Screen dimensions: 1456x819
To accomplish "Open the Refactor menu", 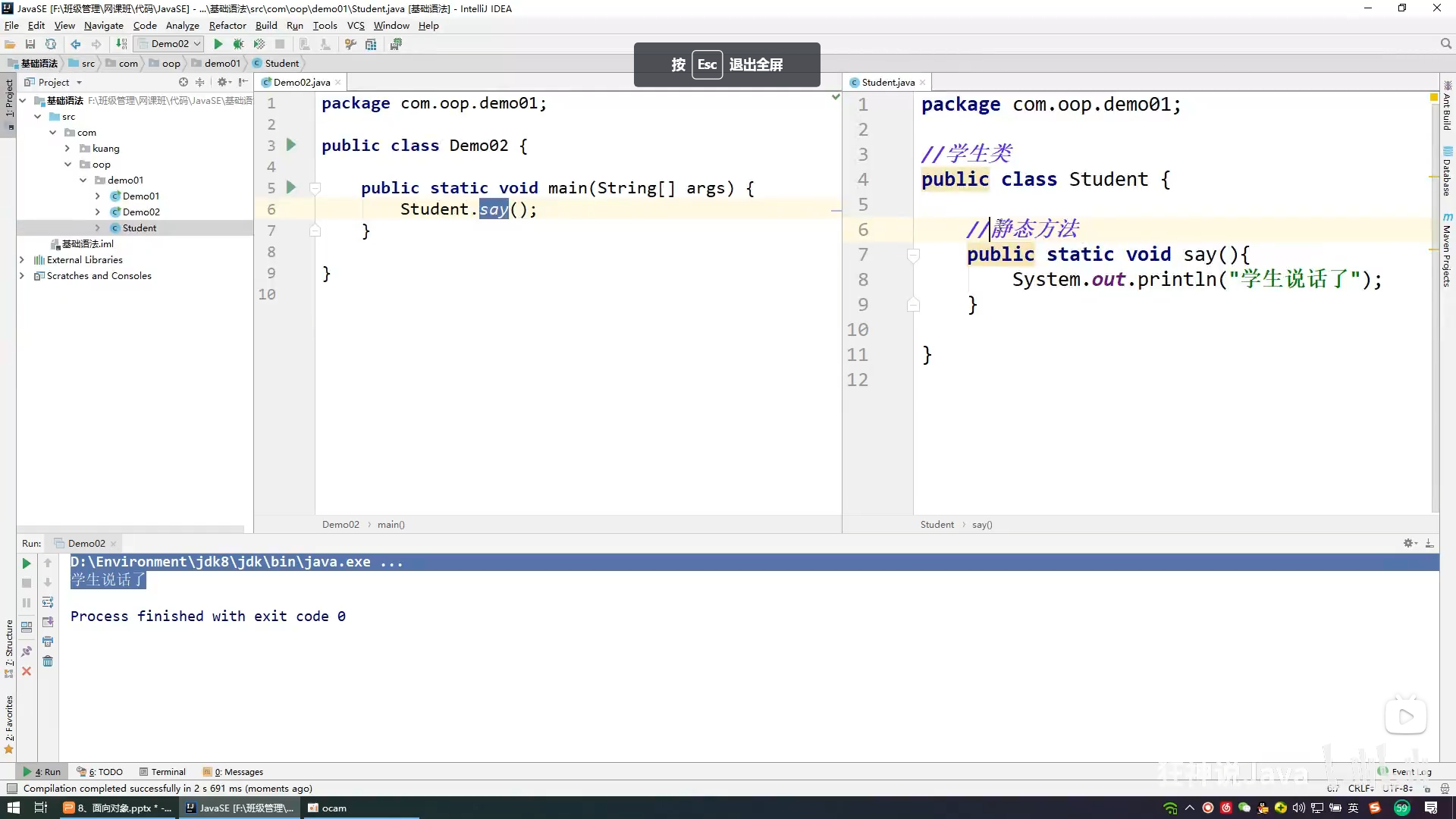I will [x=227, y=25].
